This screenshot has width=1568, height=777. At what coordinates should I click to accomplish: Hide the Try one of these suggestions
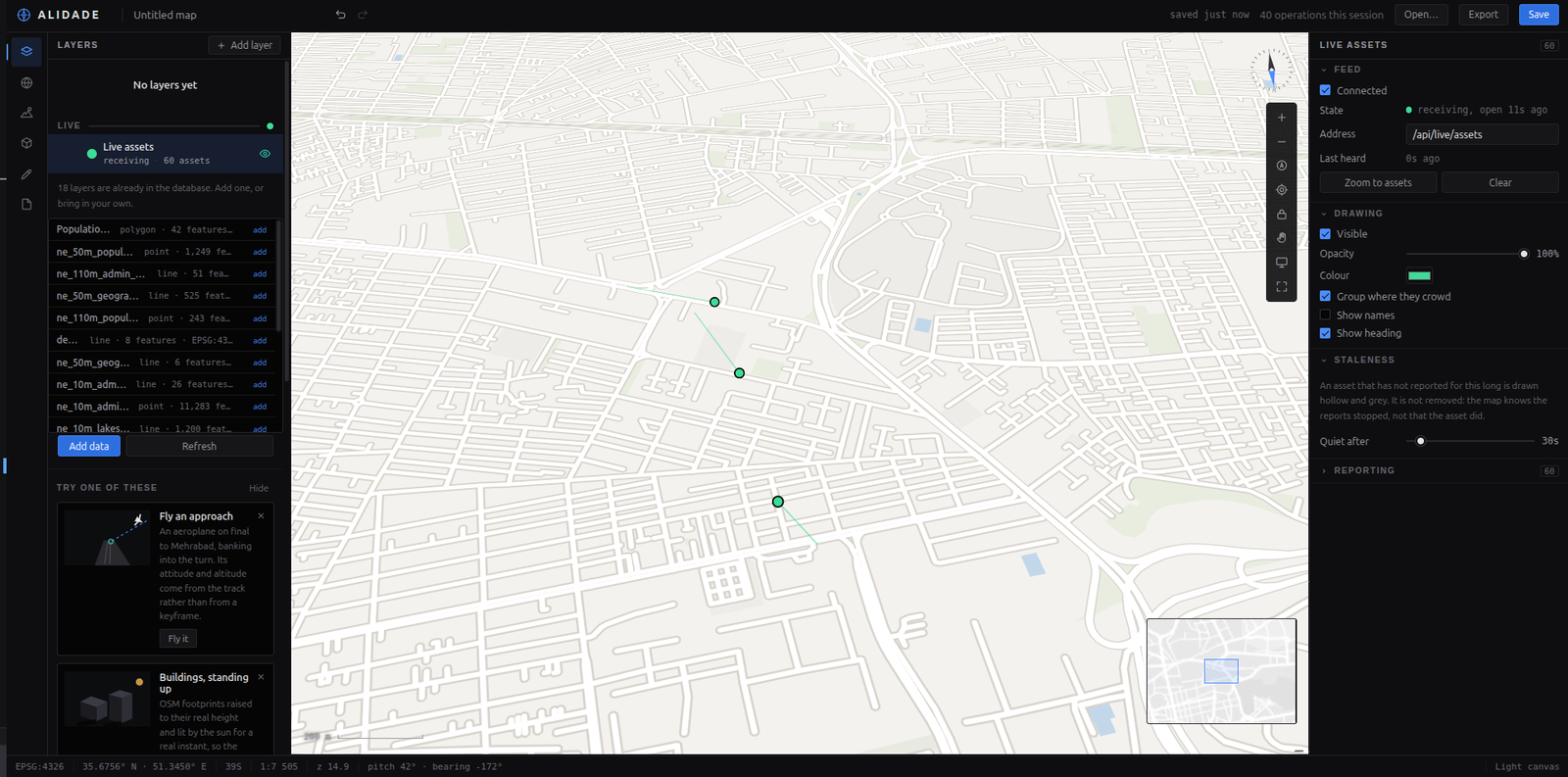tap(259, 488)
